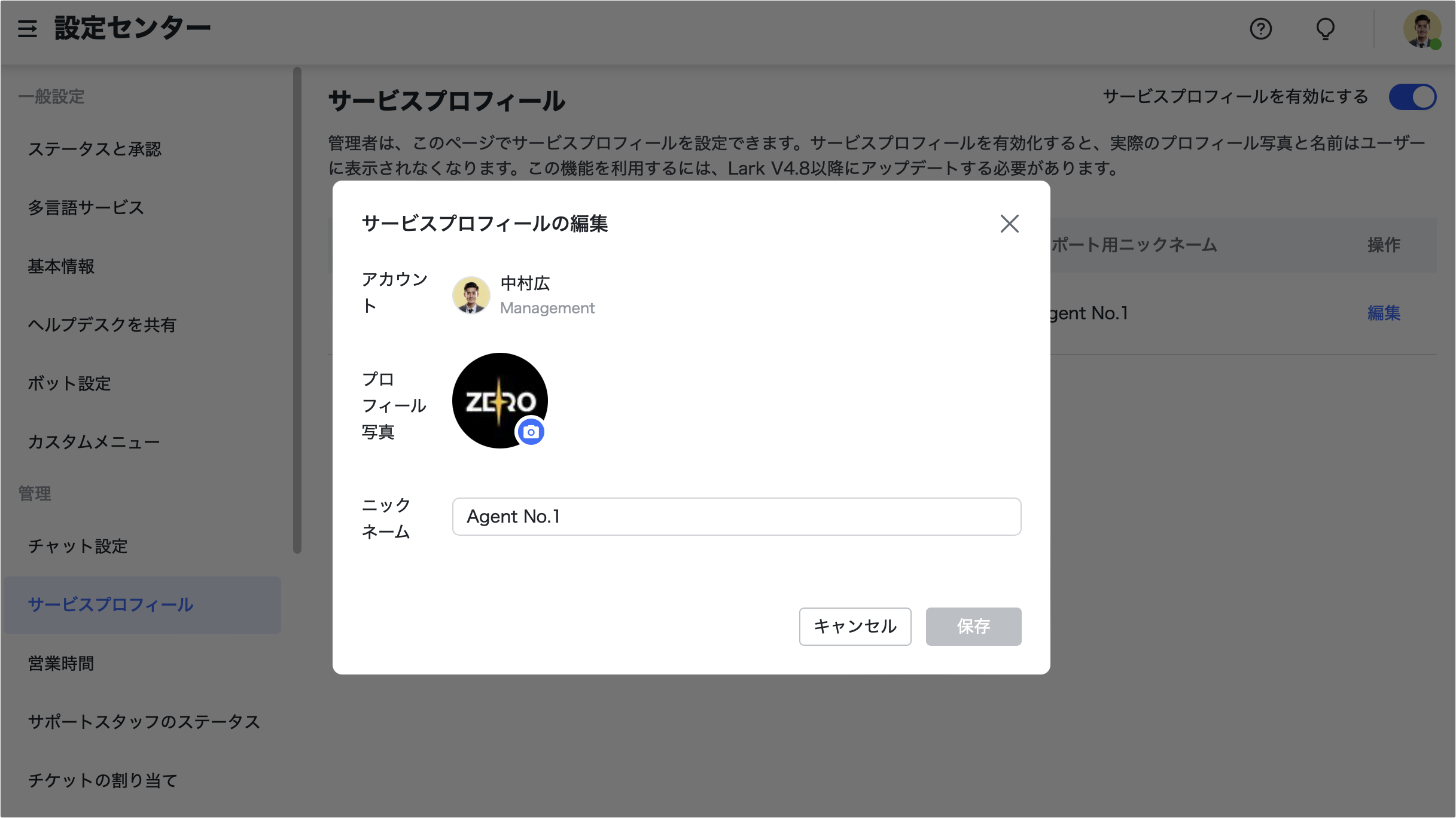Disable the サービスプロフィールを有効にする toggle
The image size is (1456, 818).
(x=1412, y=96)
